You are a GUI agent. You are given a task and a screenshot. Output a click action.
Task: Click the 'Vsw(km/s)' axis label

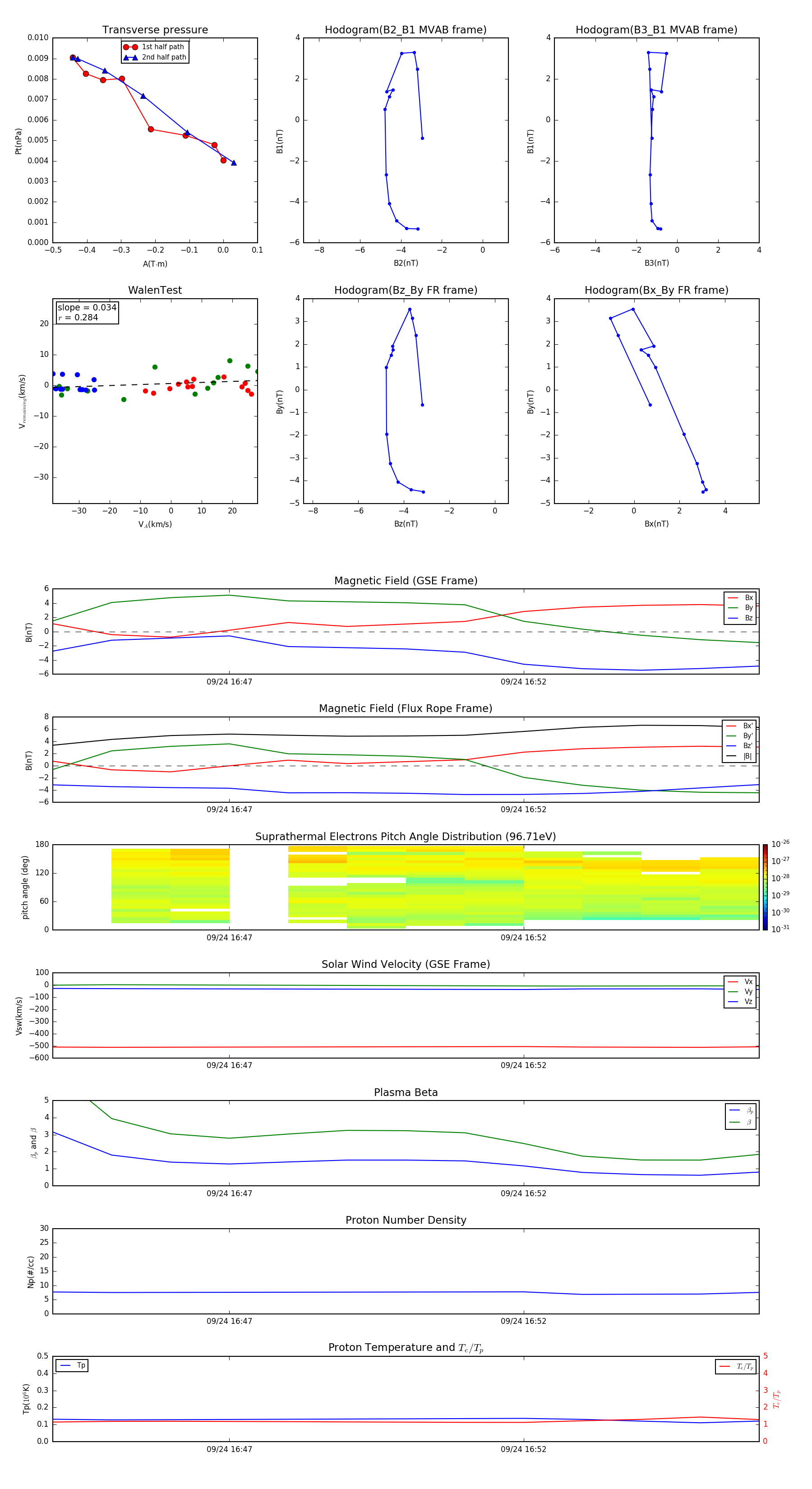tap(18, 1015)
